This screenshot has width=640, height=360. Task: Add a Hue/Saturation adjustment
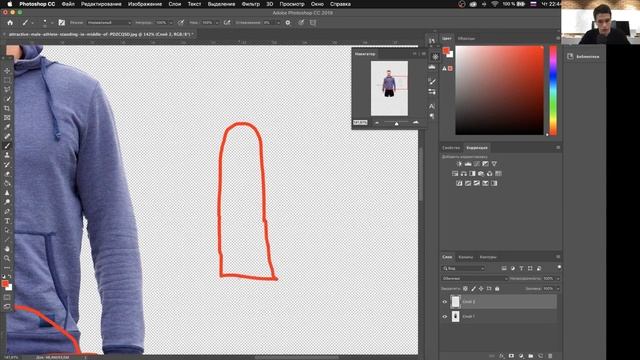point(455,173)
